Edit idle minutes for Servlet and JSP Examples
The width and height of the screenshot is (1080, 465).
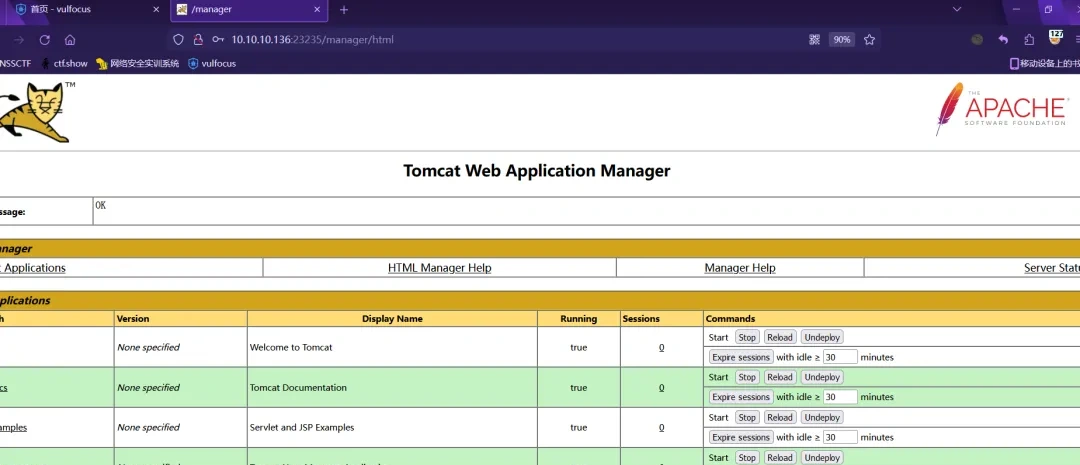click(840, 437)
